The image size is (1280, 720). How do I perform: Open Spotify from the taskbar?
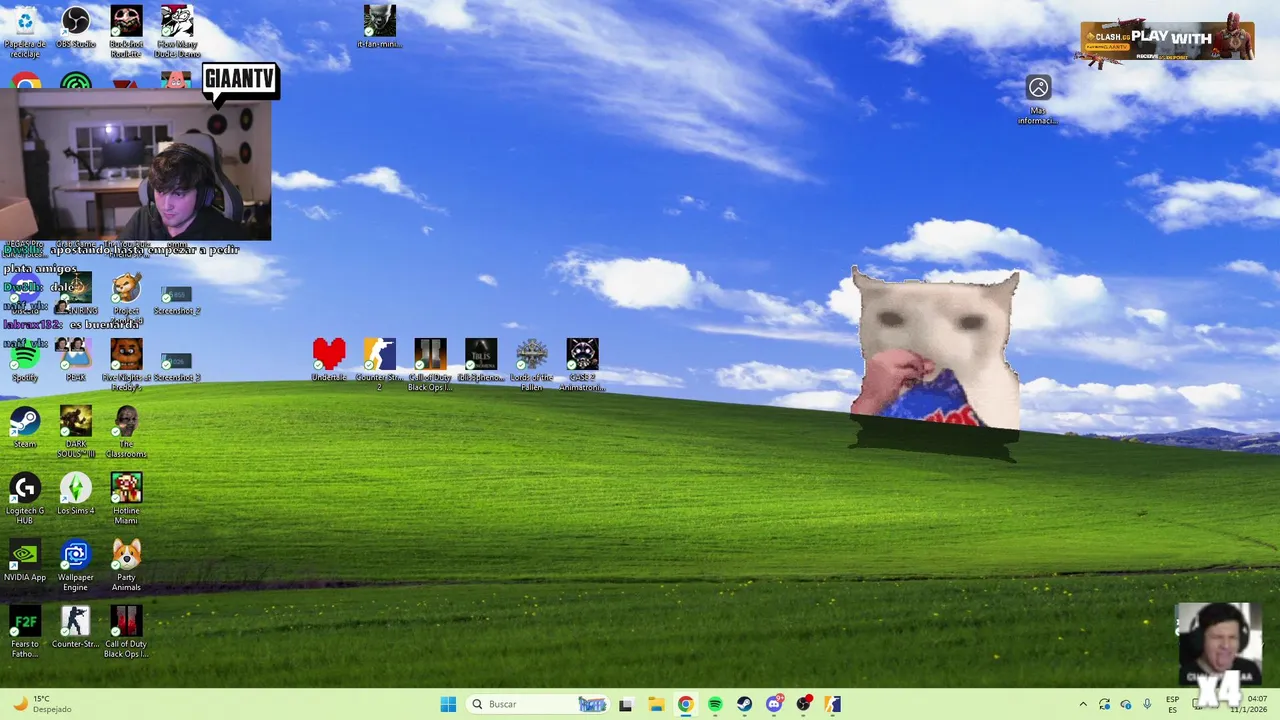tap(715, 704)
